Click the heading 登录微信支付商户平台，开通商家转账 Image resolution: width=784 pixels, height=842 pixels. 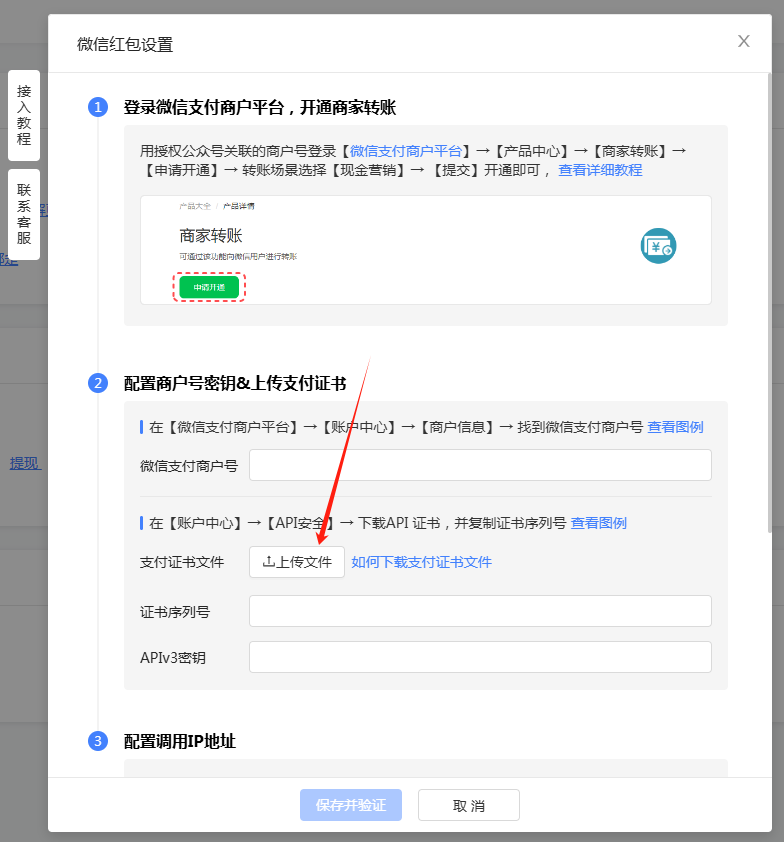[x=260, y=107]
